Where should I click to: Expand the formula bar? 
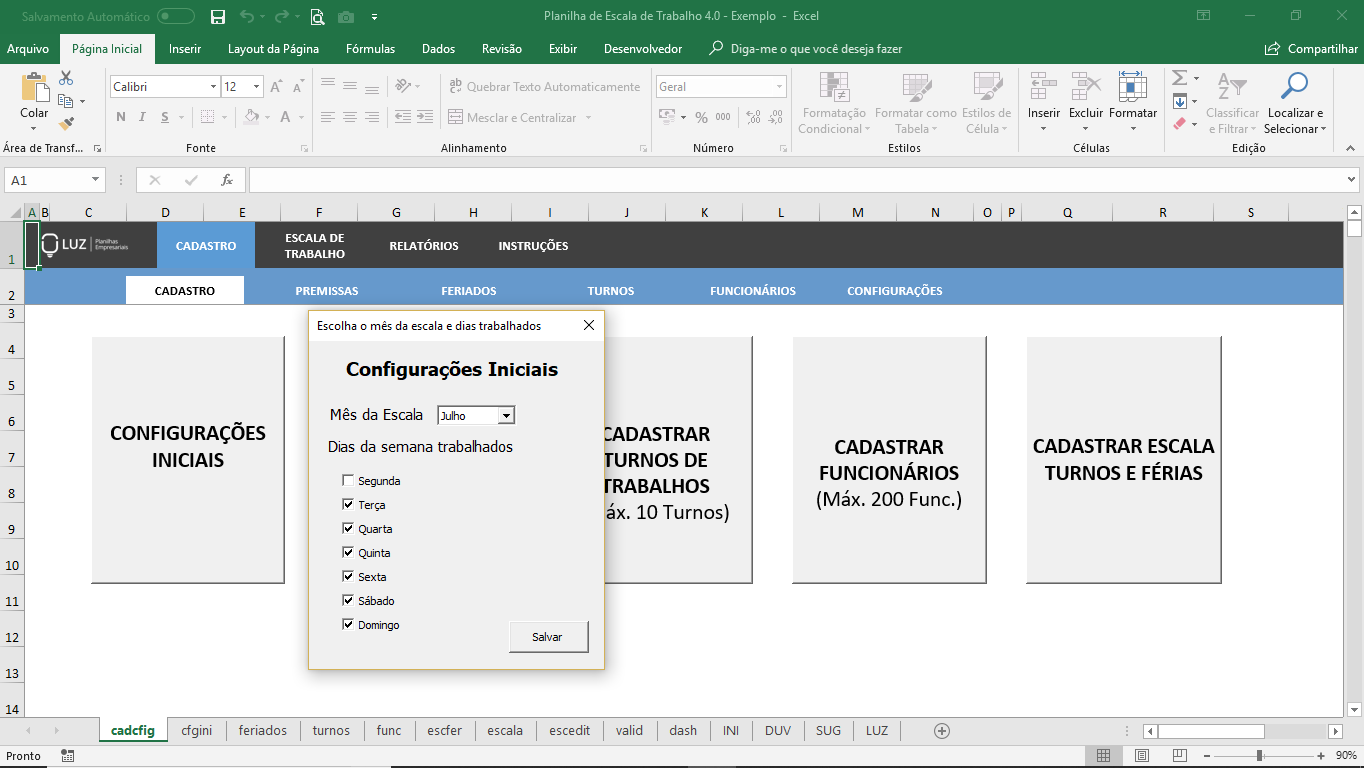click(1352, 180)
